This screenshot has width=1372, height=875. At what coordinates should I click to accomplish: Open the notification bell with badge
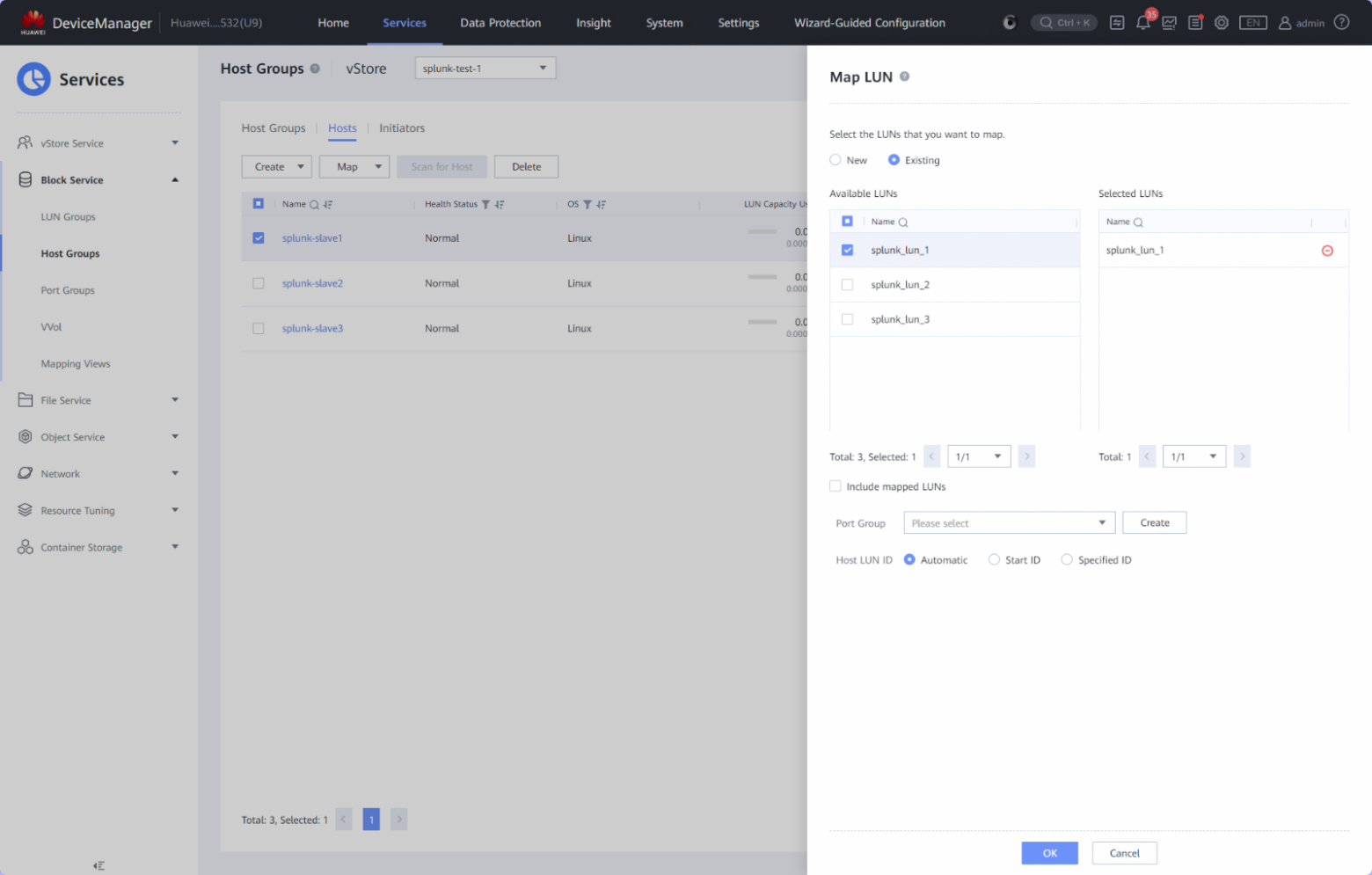[1142, 22]
